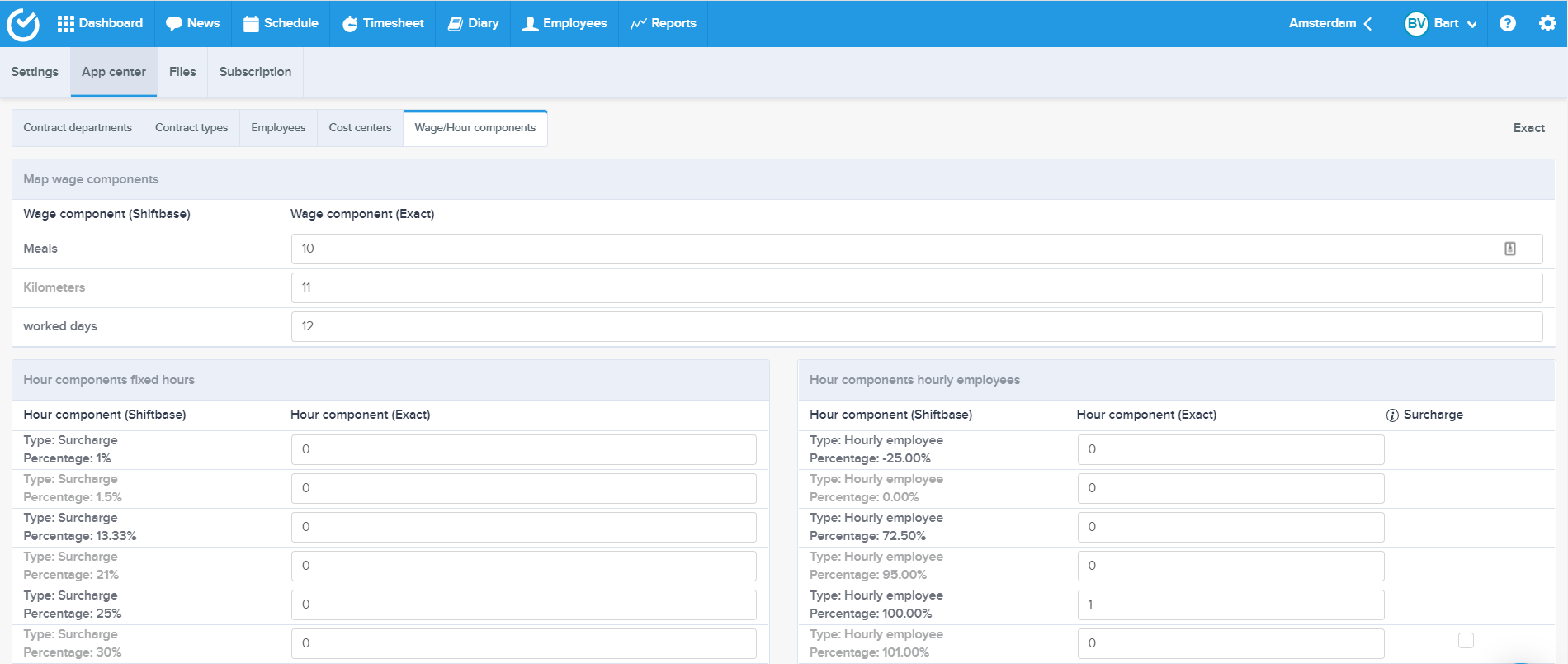Open Diary in top navigation
Image resolution: width=1568 pixels, height=664 pixels.
pos(473,23)
